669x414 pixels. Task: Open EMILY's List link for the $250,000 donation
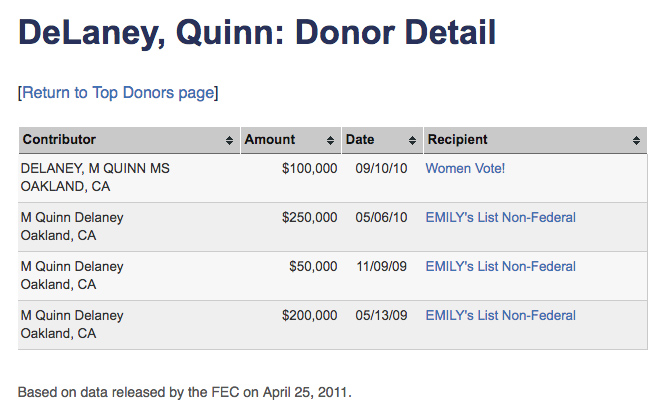tap(500, 218)
